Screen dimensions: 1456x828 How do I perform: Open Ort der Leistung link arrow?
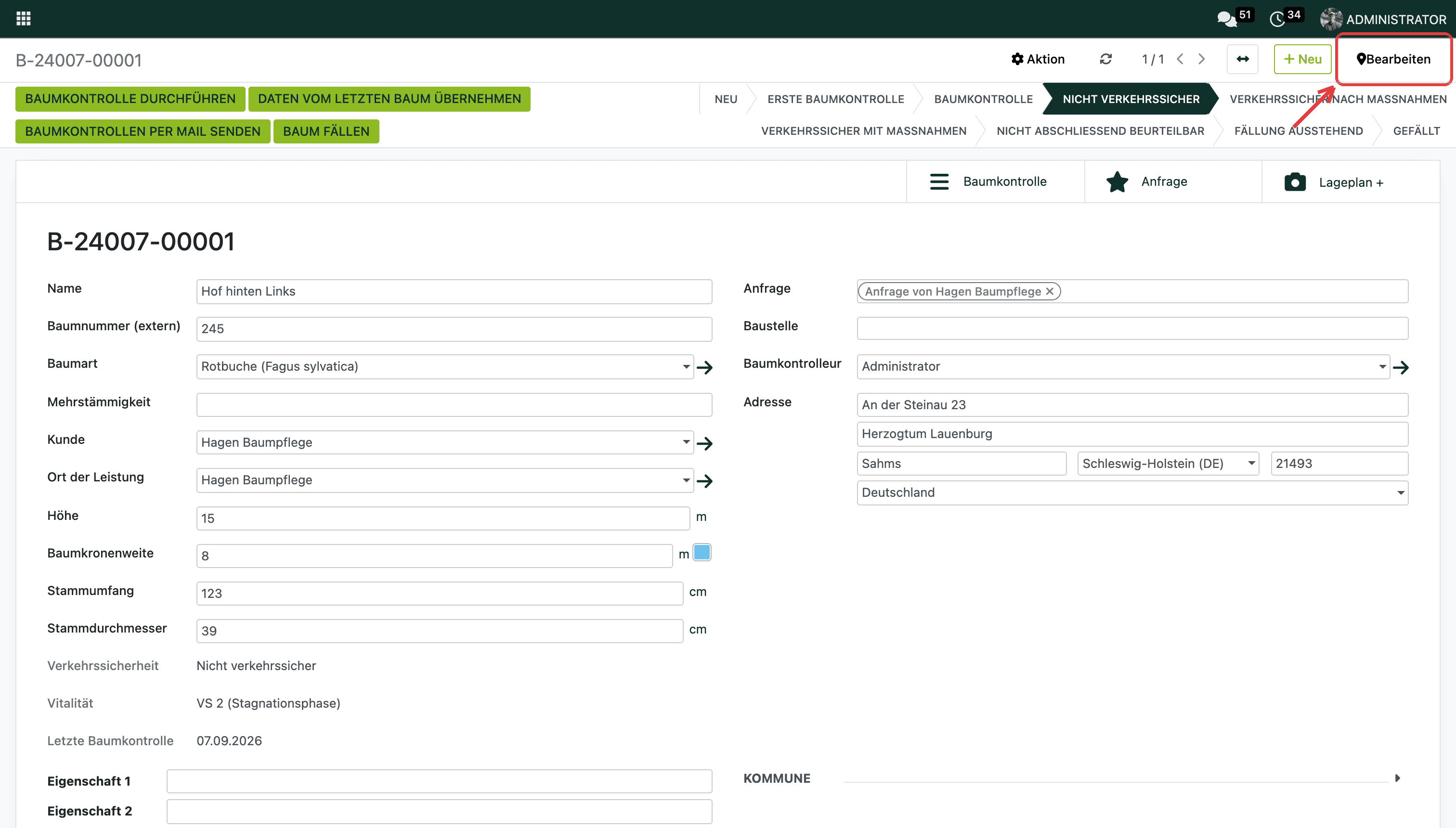coord(705,481)
